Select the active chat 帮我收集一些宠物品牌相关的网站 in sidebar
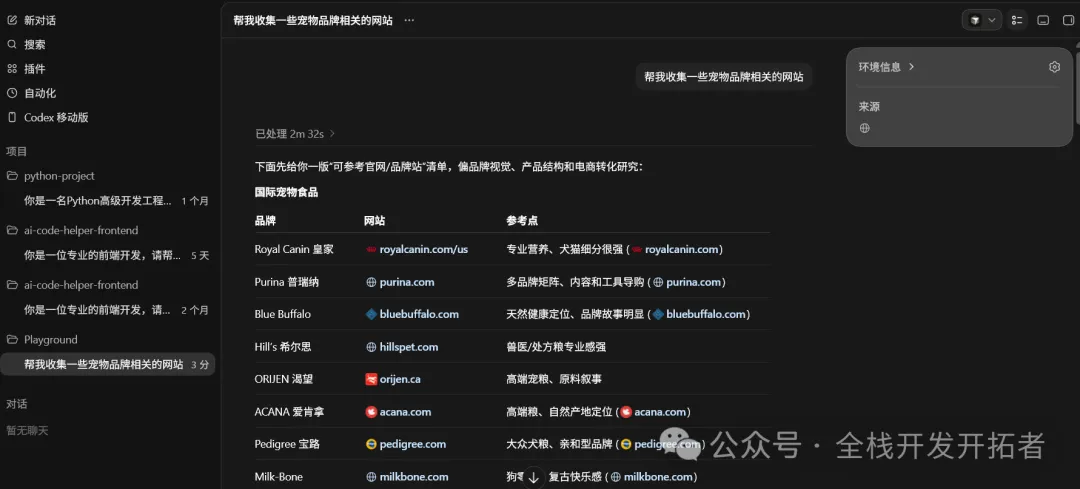Viewport: 1080px width, 489px height. pos(107,364)
